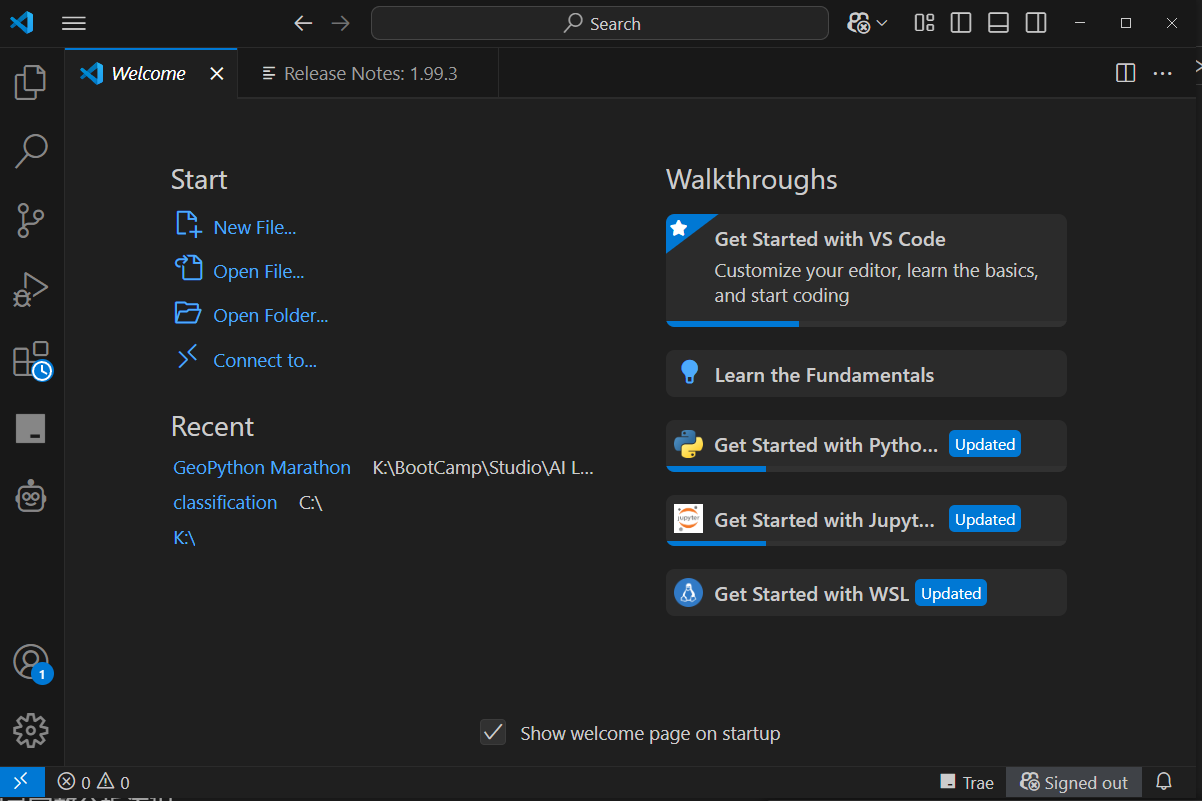Open notifications bell icon
Screen dimensions: 1202x801
[1164, 782]
